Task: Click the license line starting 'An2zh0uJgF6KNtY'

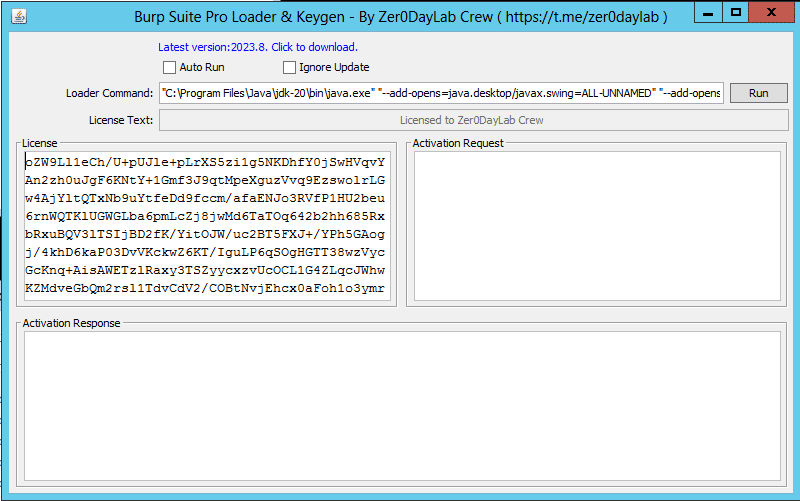Action: click(205, 180)
